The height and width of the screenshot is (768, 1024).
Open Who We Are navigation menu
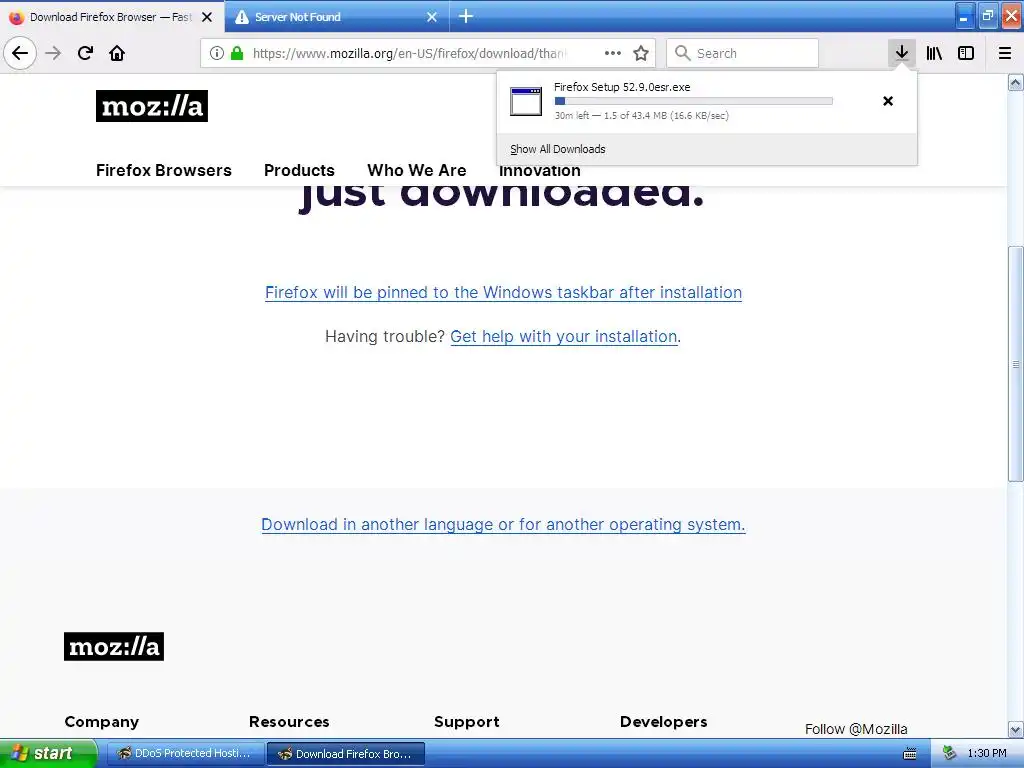click(x=417, y=170)
